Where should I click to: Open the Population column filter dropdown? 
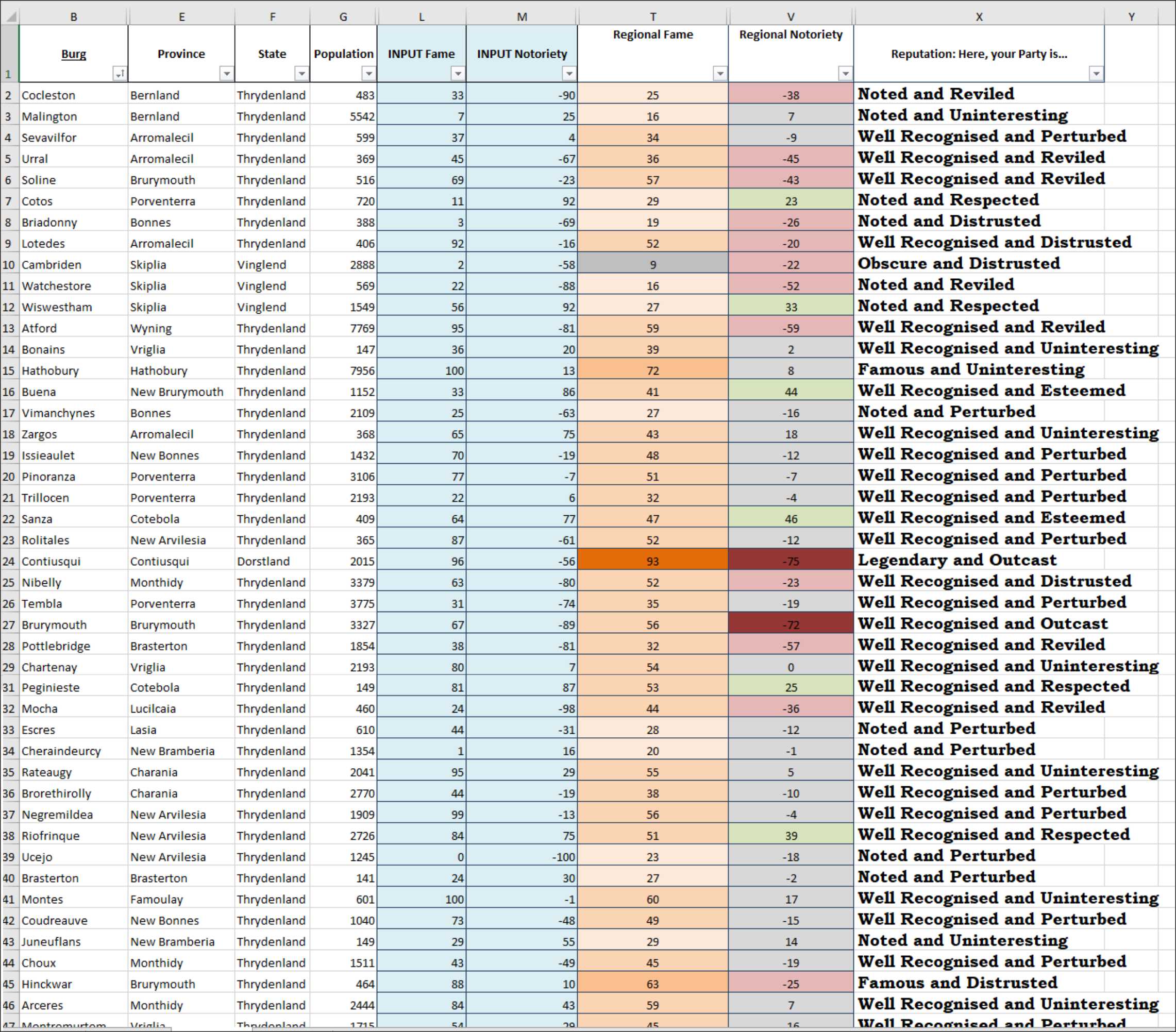pyautogui.click(x=369, y=74)
